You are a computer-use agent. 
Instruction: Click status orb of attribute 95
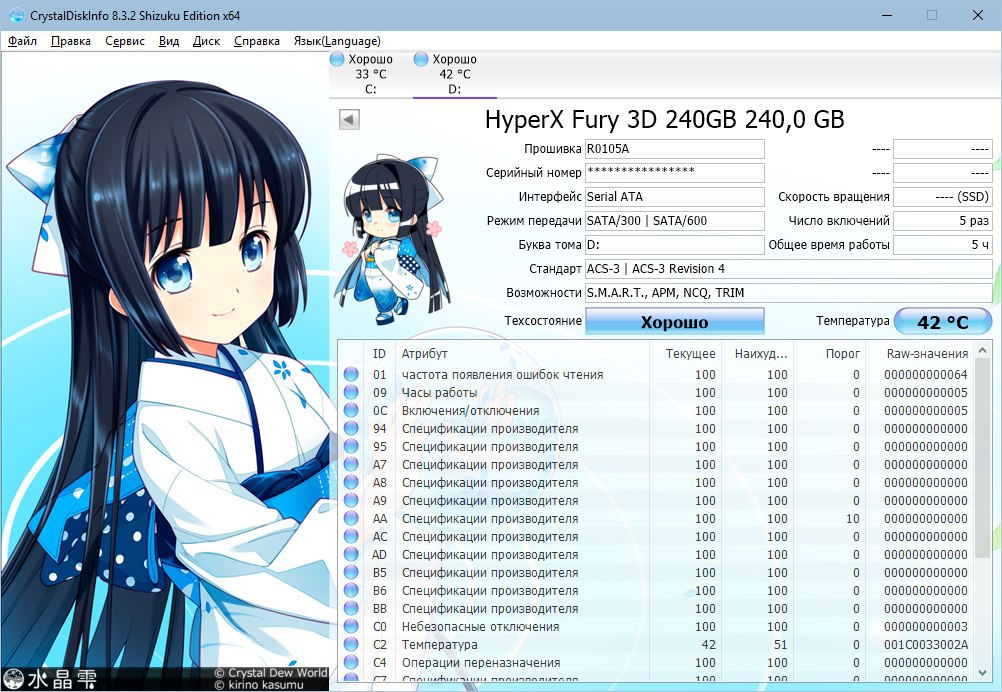click(351, 446)
